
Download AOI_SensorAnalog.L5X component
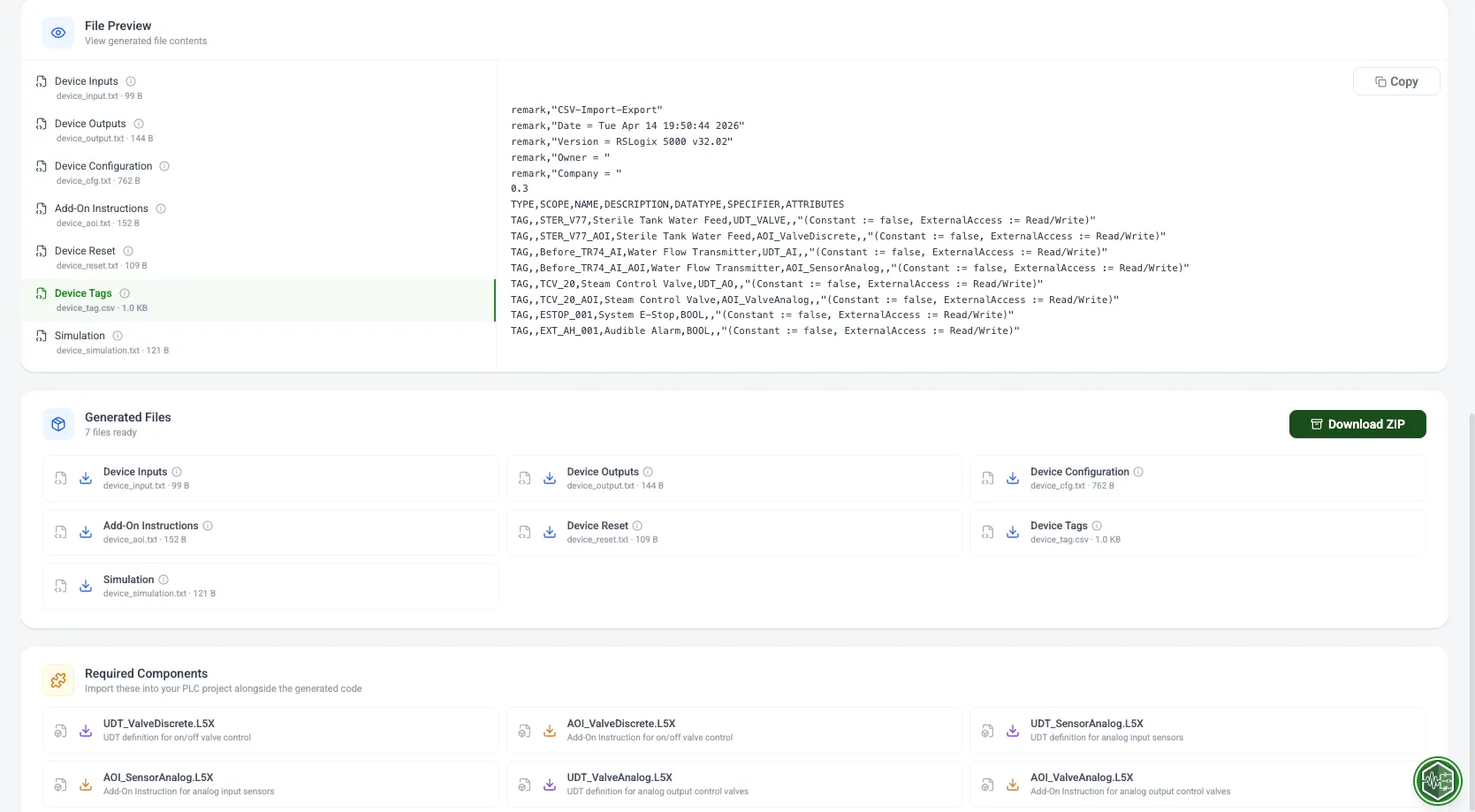pyautogui.click(x=86, y=785)
